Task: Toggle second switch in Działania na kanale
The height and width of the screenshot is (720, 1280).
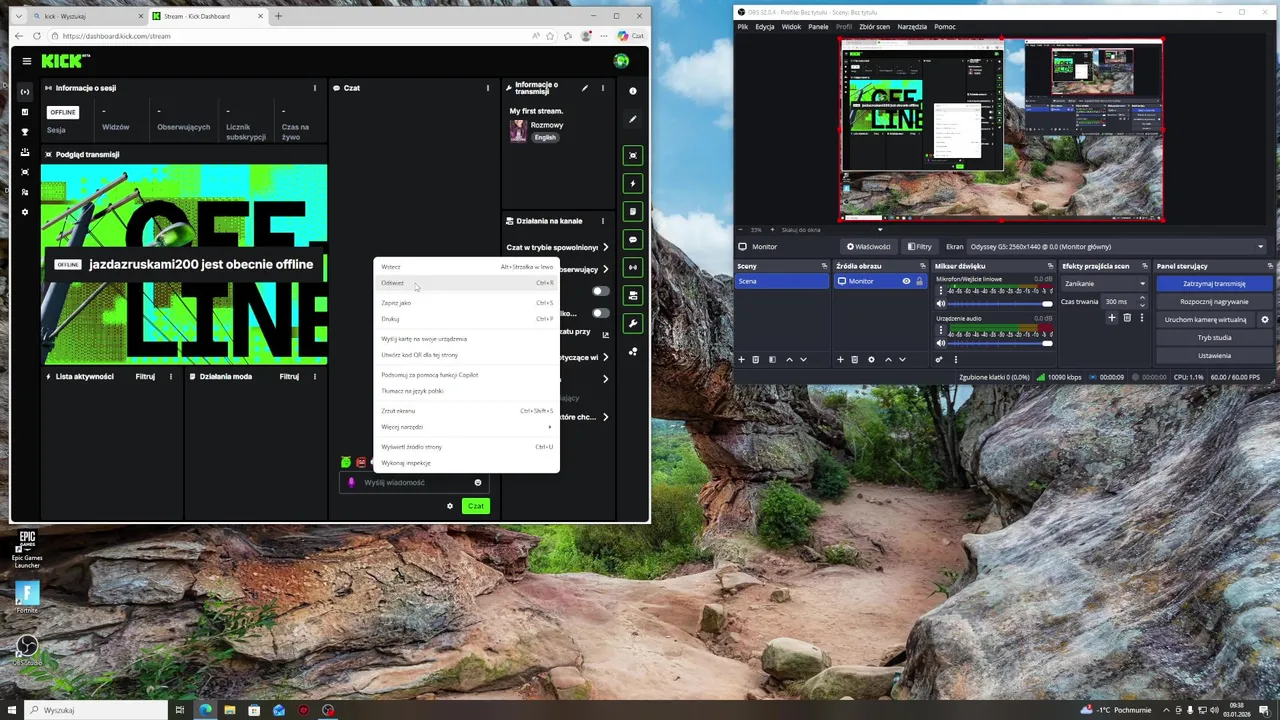Action: pos(600,313)
